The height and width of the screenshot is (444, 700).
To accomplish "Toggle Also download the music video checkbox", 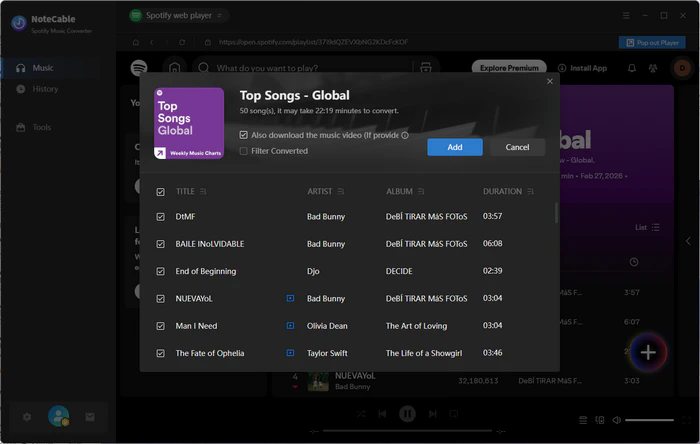I will click(x=243, y=135).
